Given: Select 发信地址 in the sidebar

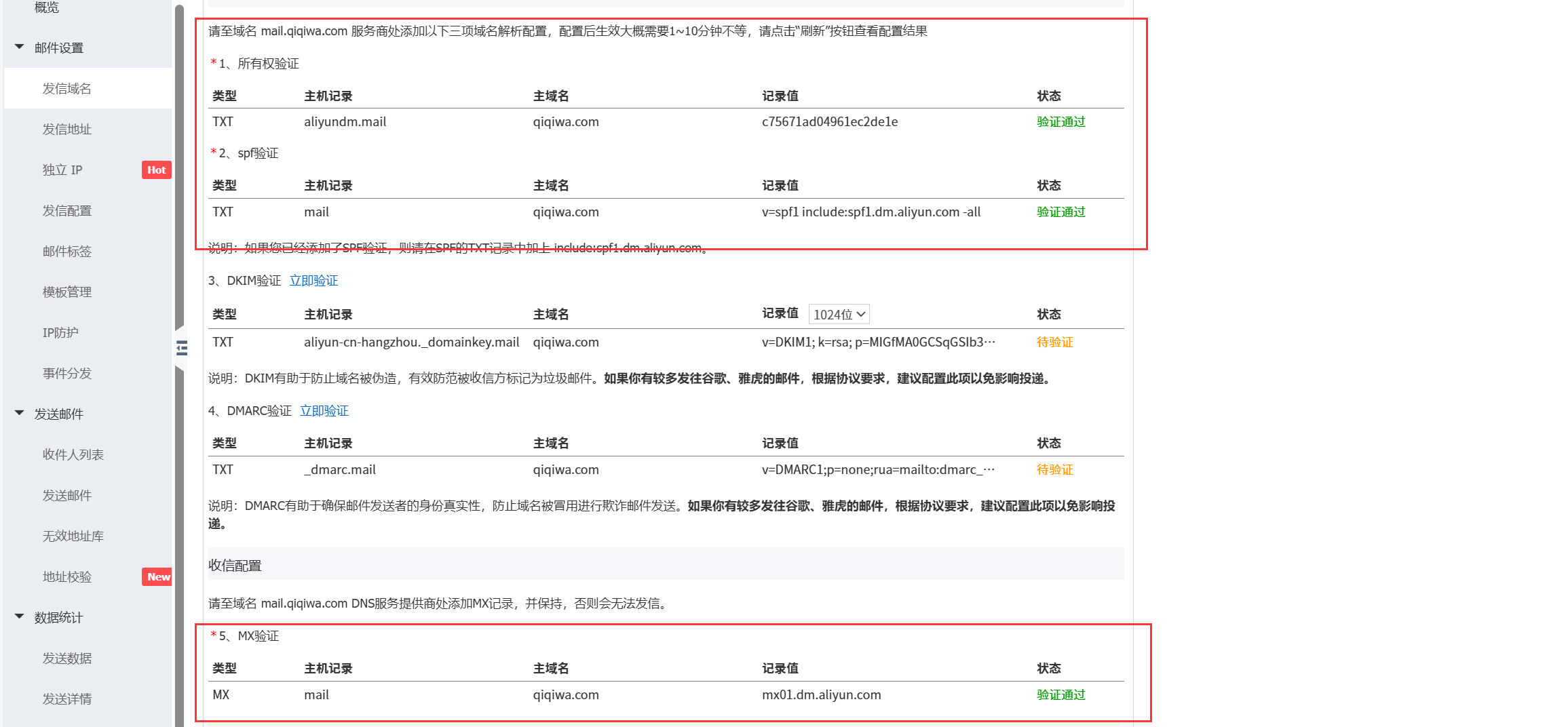Looking at the screenshot, I should [x=66, y=129].
